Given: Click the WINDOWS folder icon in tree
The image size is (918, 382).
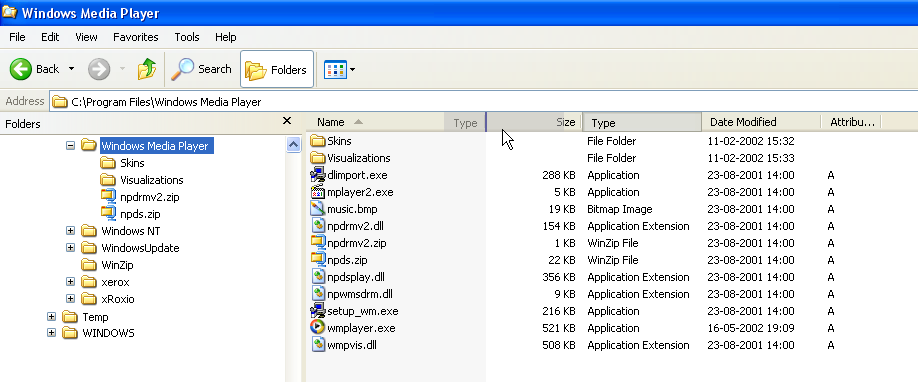Looking at the screenshot, I should (x=70, y=333).
